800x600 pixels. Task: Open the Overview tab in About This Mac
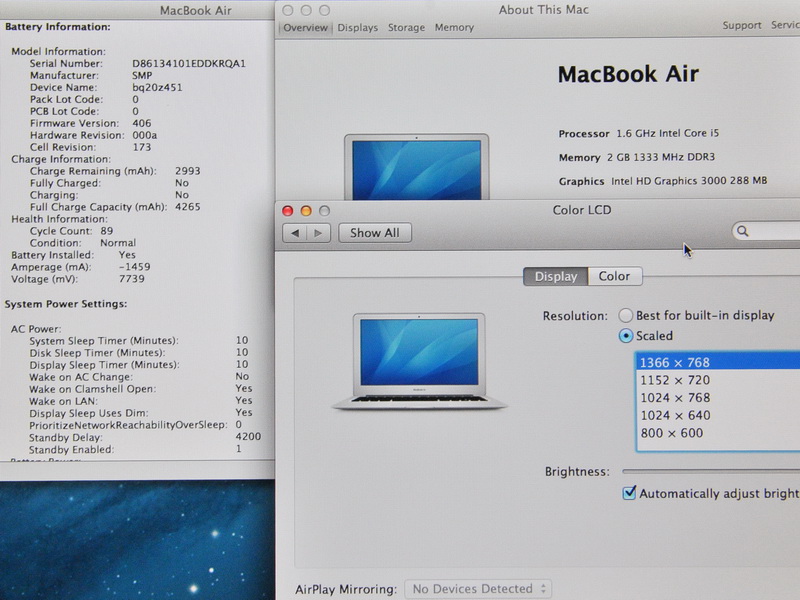[x=305, y=28]
